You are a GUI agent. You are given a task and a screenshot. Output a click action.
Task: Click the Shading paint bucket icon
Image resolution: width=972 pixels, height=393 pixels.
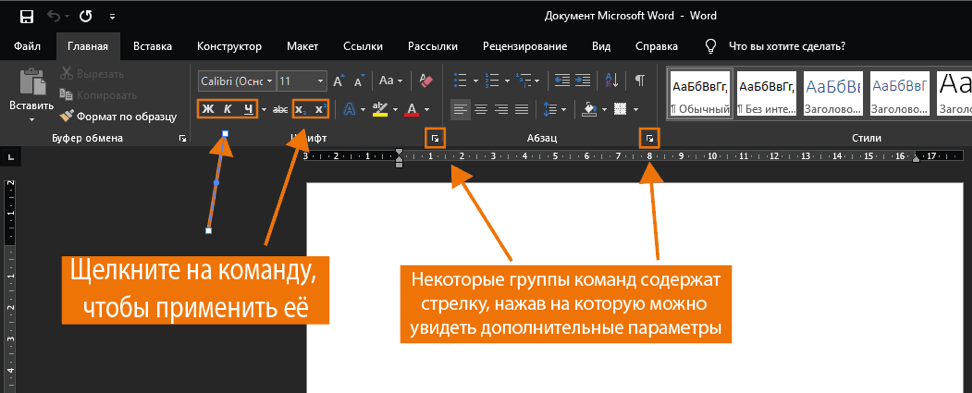pyautogui.click(x=590, y=110)
